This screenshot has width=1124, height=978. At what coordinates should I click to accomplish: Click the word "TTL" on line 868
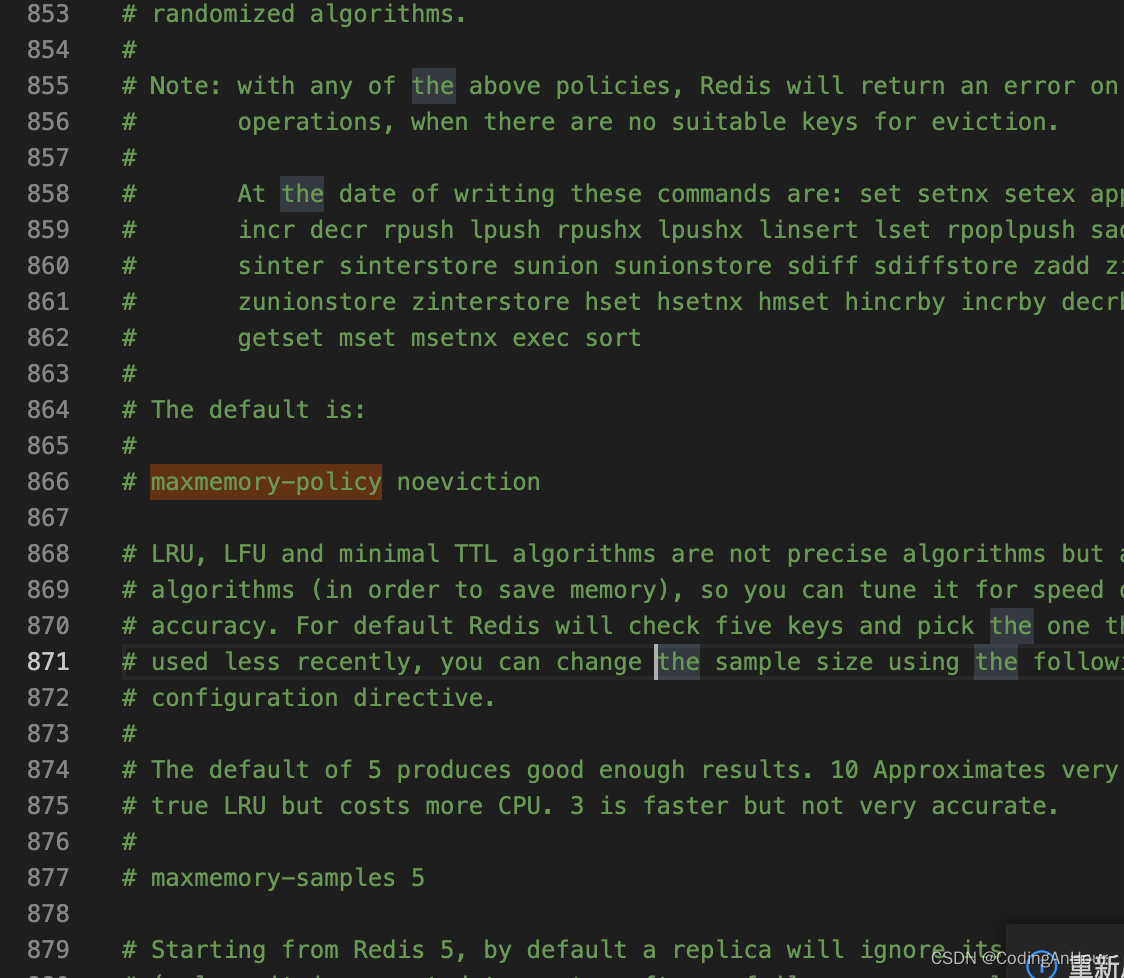pyautogui.click(x=475, y=554)
